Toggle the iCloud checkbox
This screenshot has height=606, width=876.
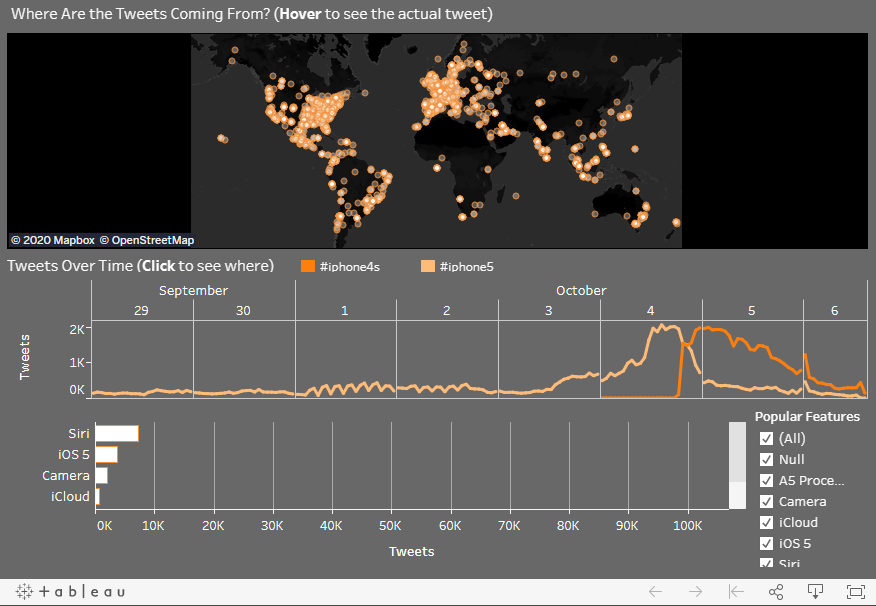point(767,522)
